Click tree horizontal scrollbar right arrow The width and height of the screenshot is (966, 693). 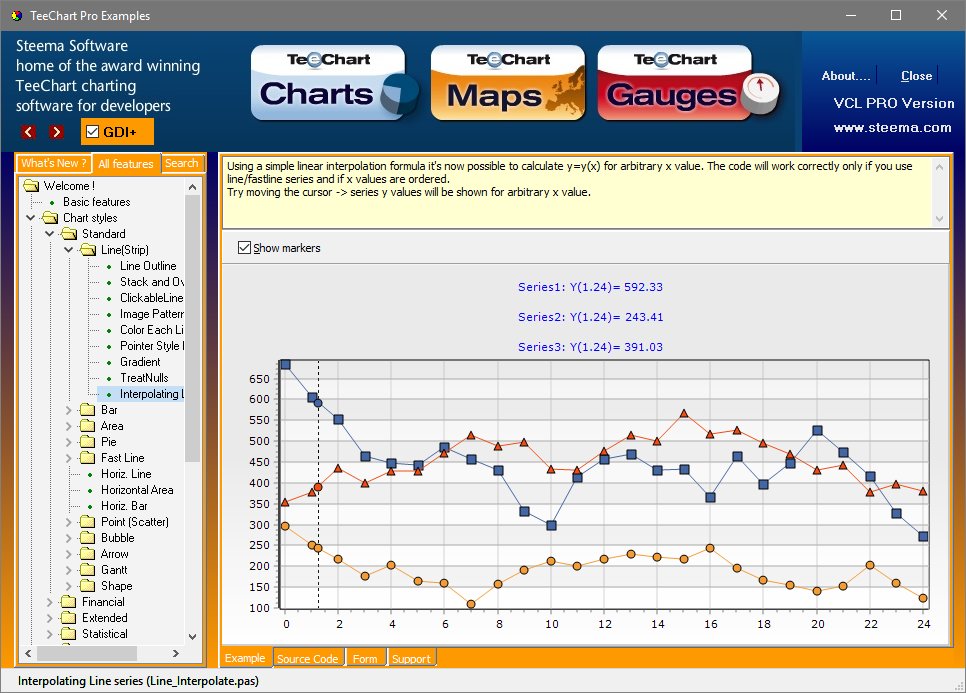click(176, 653)
